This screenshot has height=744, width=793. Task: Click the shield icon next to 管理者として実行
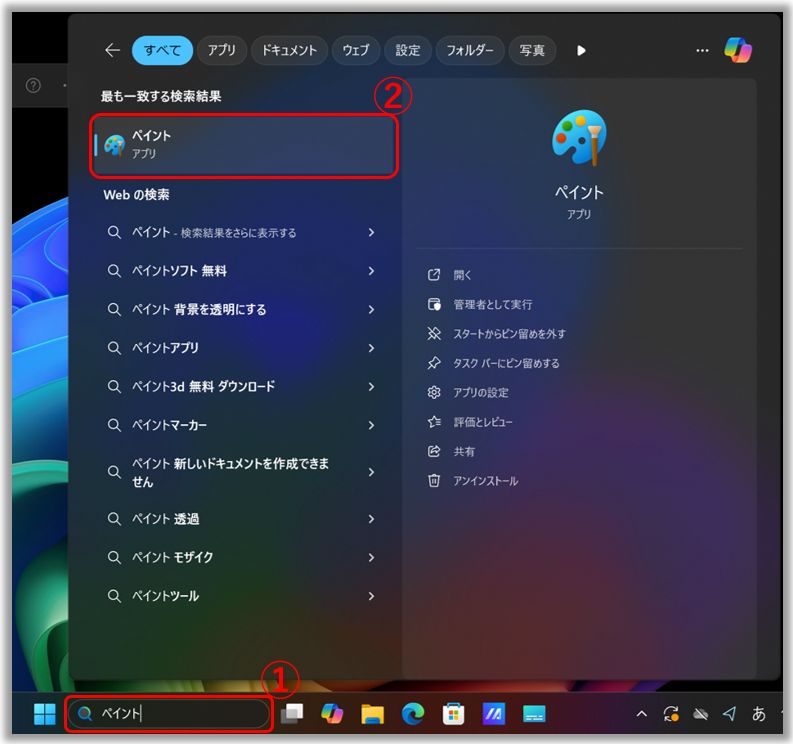(434, 304)
